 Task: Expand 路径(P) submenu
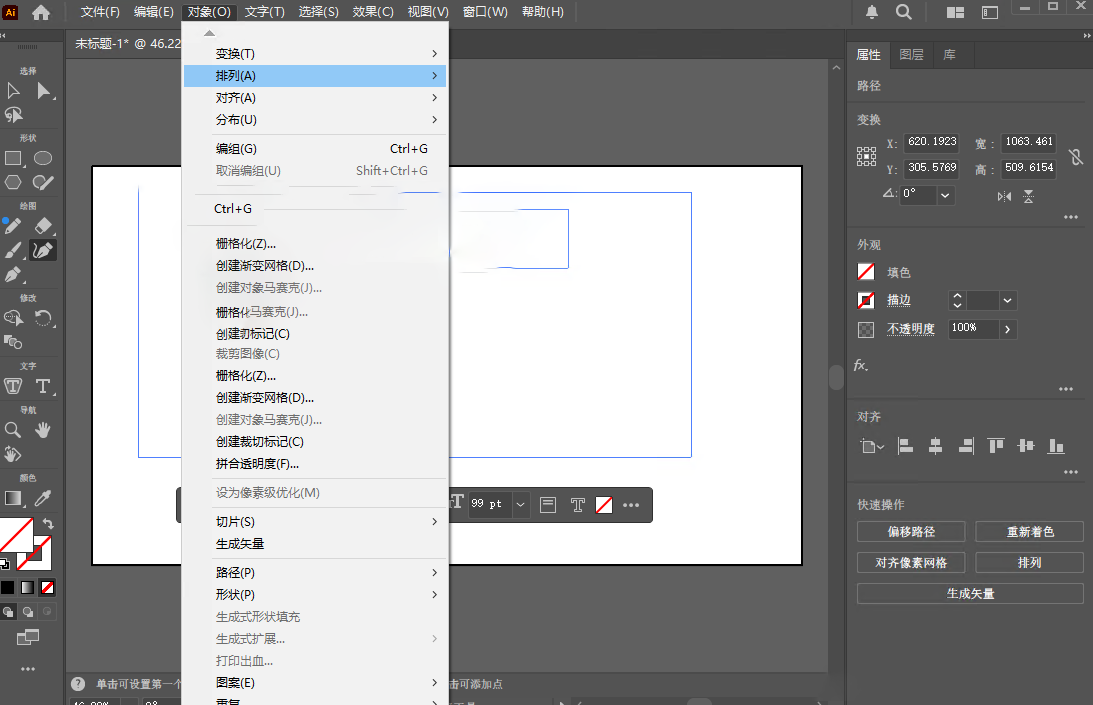pos(315,573)
